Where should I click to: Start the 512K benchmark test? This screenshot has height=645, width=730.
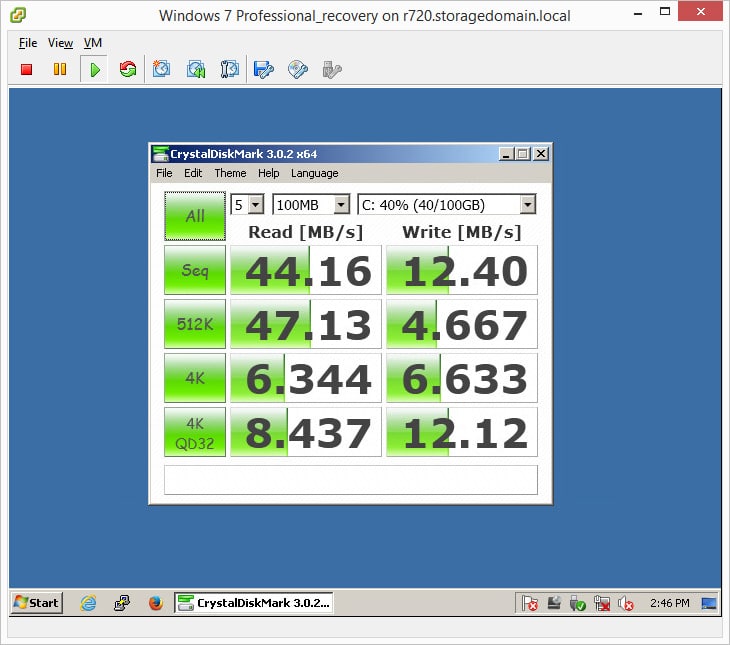(195, 324)
